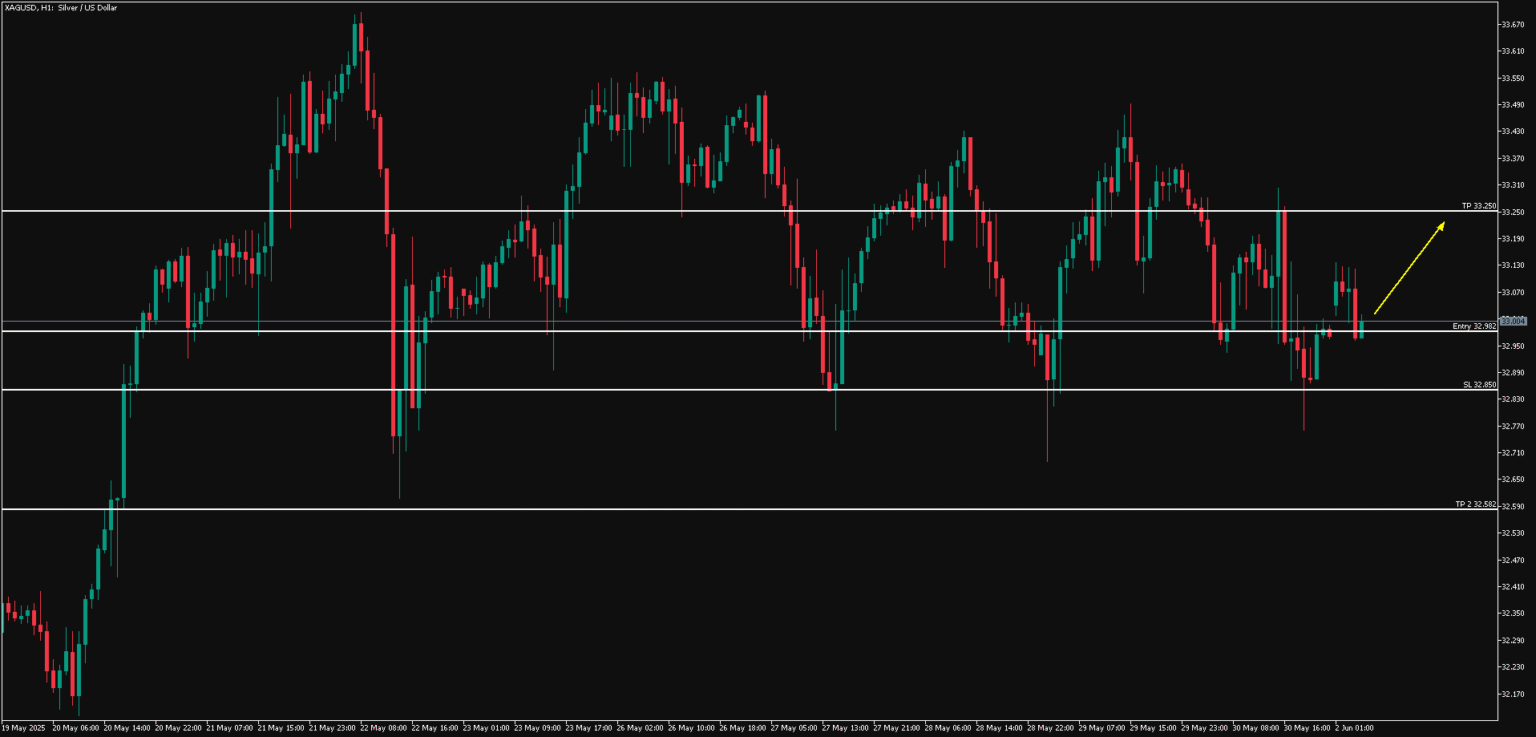Select the TP 33.250 horizontal line
The image size is (1536, 737).
point(700,211)
